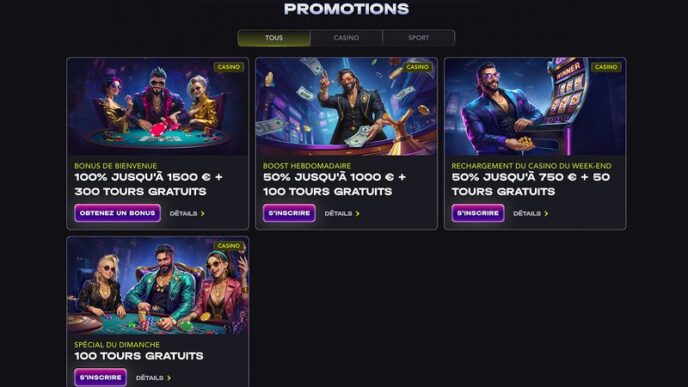688x387 pixels.
Task: Select the TOUS filter tab
Action: click(274, 38)
